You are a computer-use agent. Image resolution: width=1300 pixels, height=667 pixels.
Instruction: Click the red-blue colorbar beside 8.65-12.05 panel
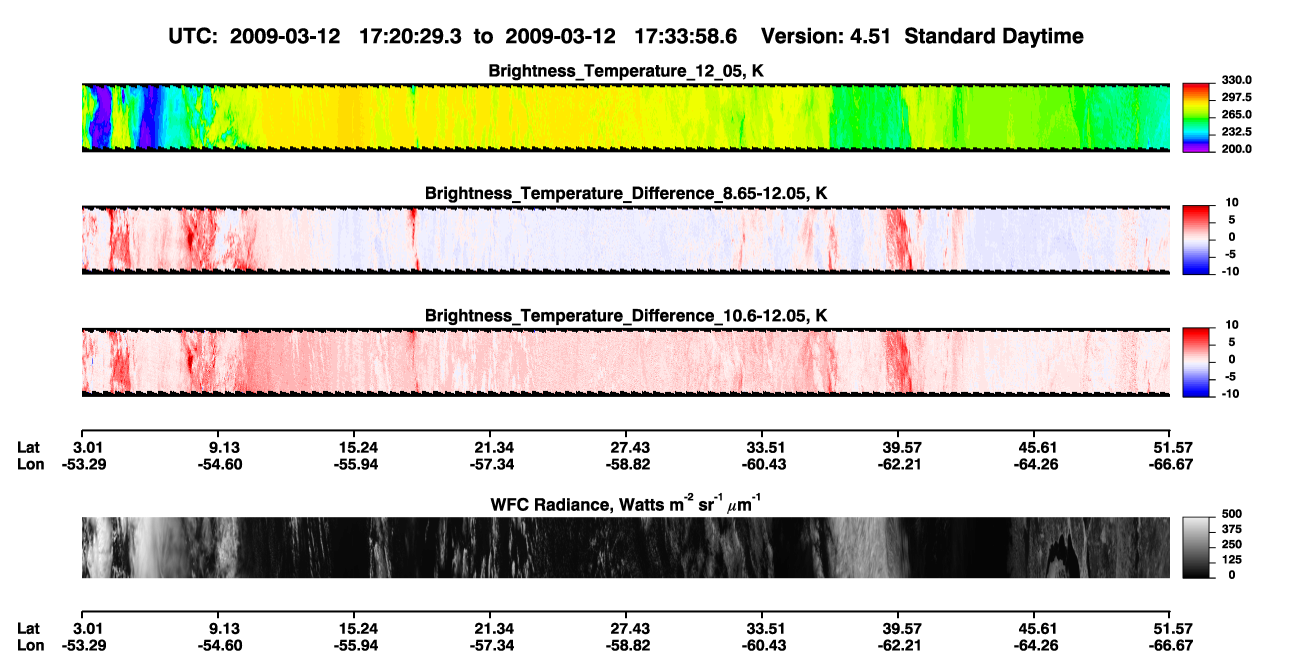pos(1195,239)
